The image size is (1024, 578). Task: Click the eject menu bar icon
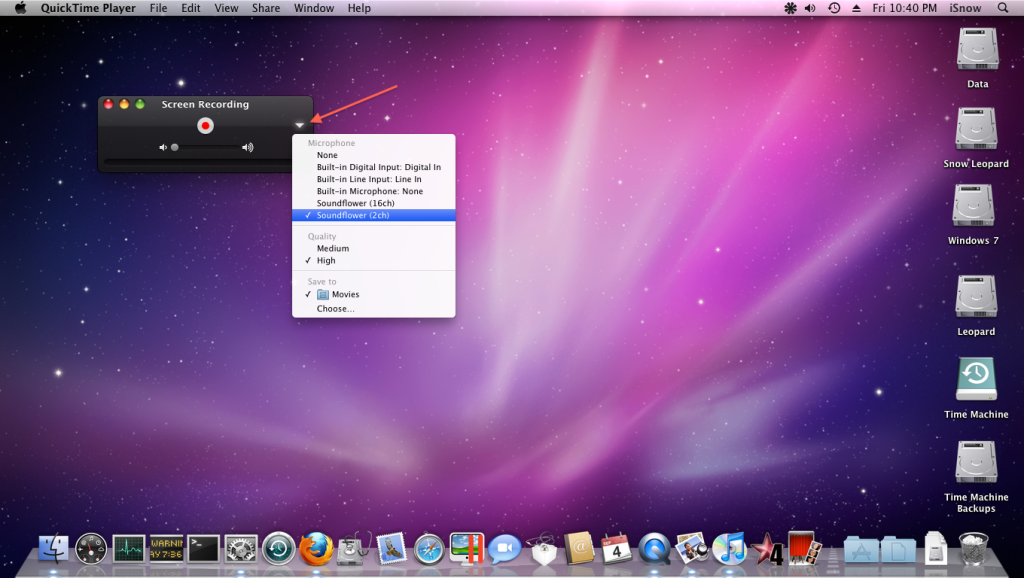(x=856, y=8)
